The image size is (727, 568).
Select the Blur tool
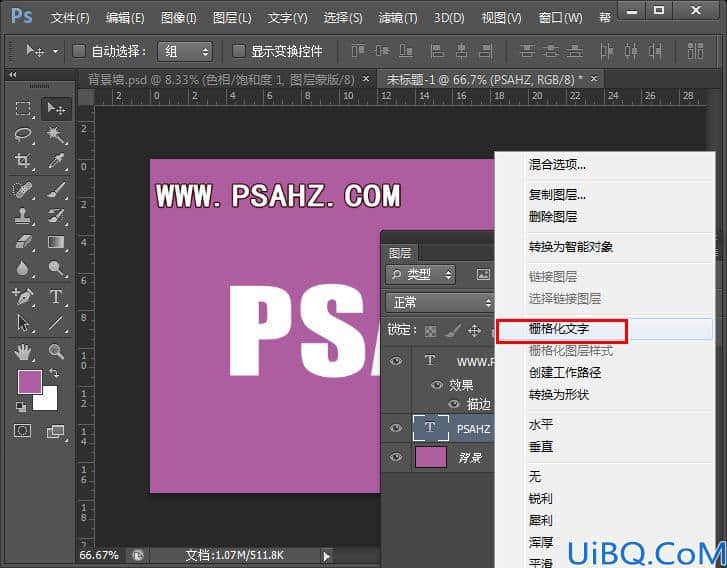[x=23, y=268]
